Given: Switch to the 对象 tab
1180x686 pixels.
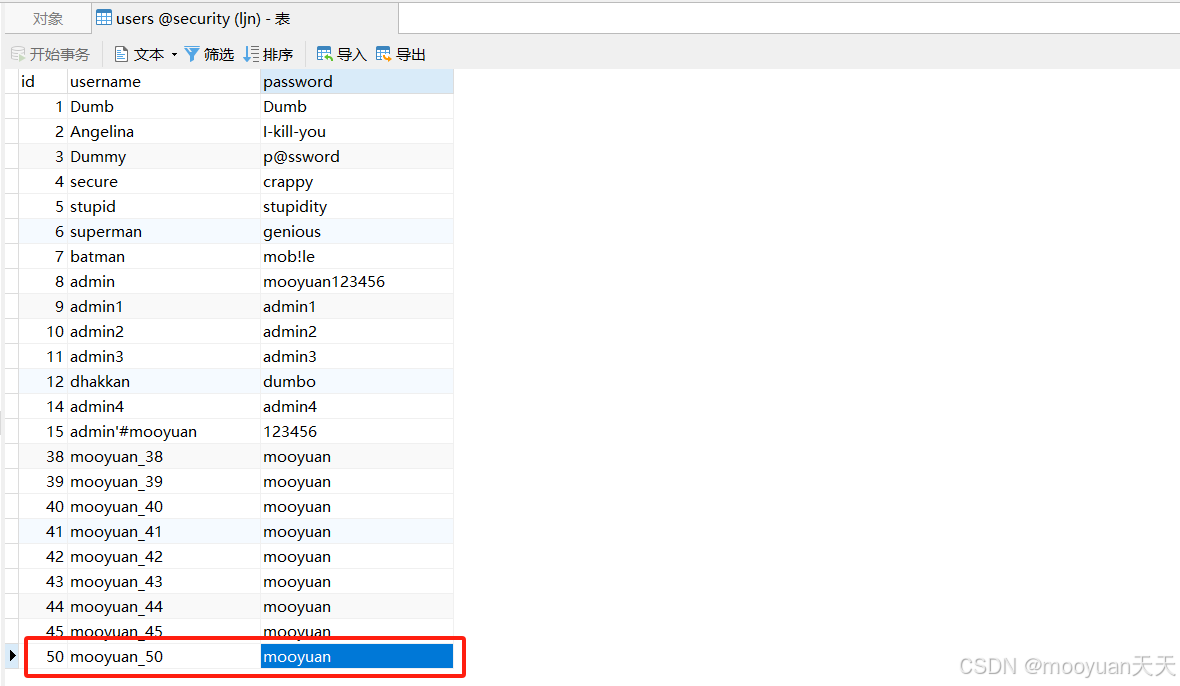Looking at the screenshot, I should coord(48,18).
